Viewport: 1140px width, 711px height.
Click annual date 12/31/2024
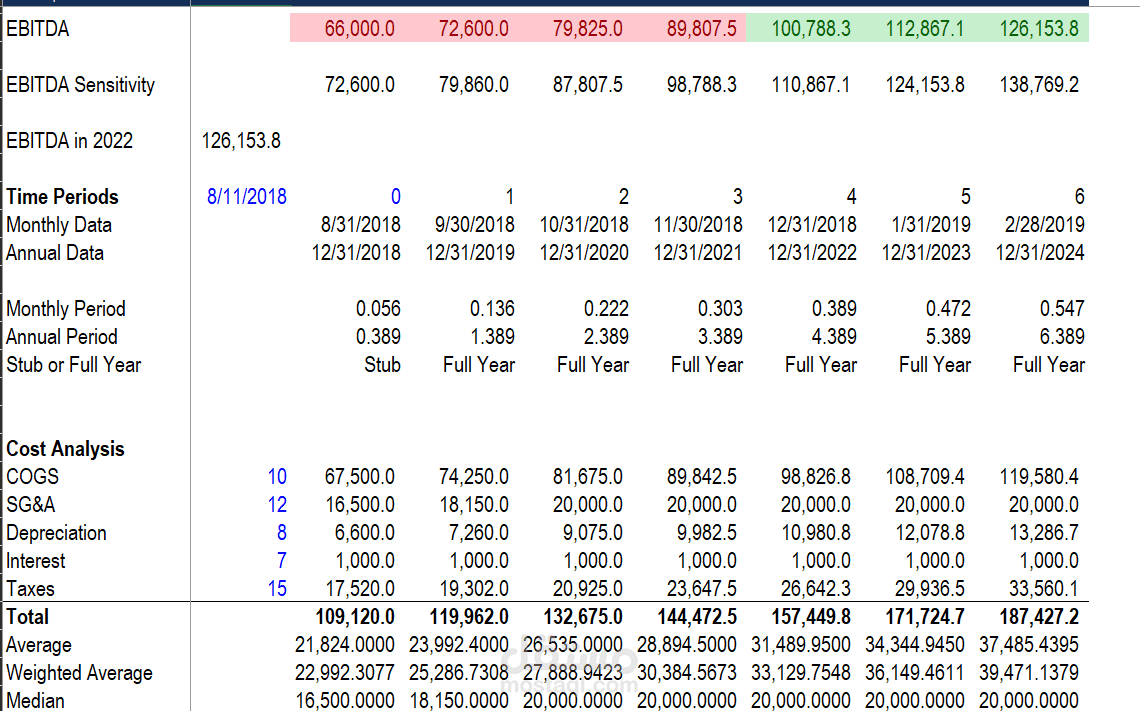point(1040,252)
